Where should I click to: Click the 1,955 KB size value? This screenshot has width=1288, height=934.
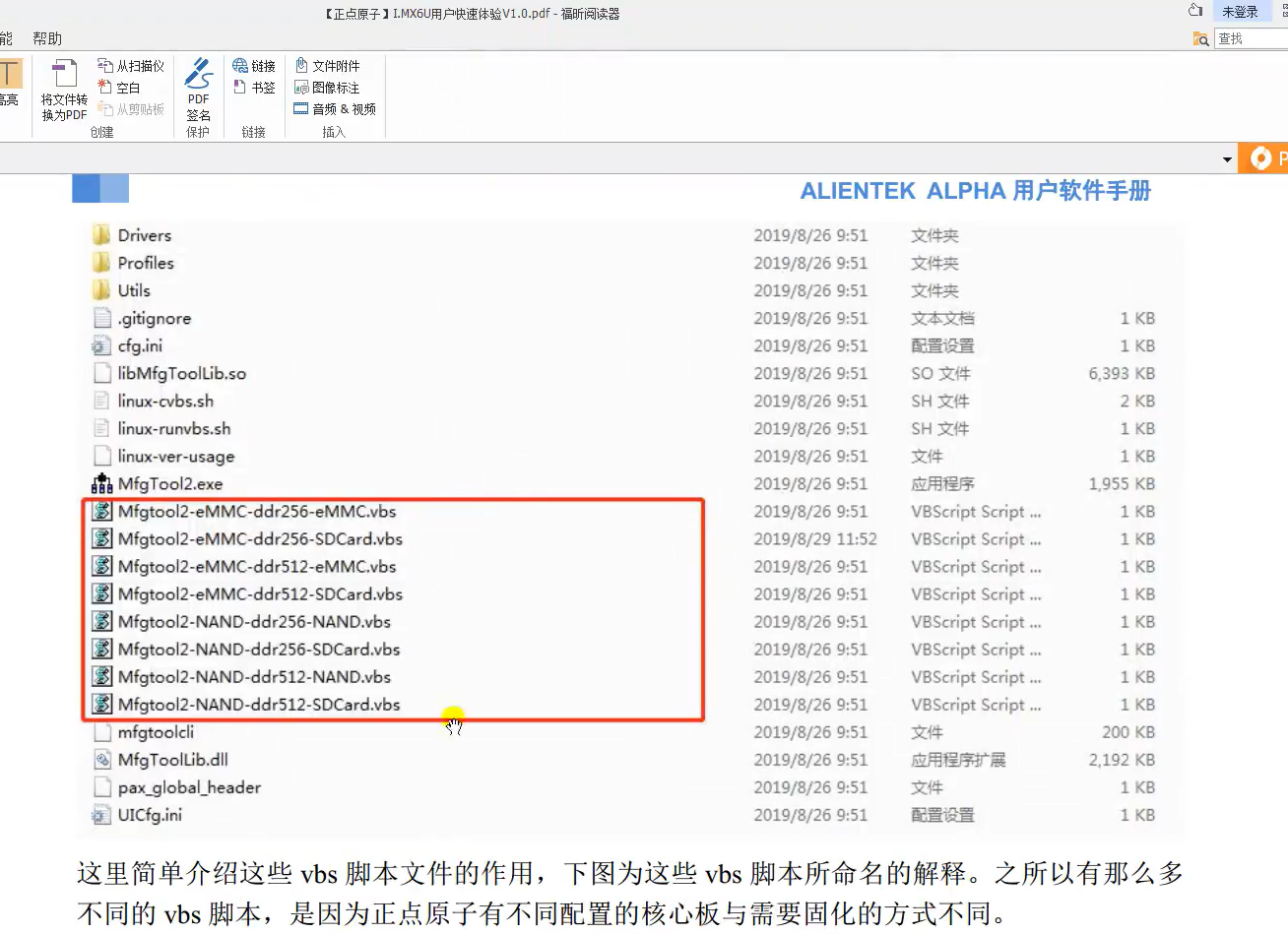(x=1122, y=483)
